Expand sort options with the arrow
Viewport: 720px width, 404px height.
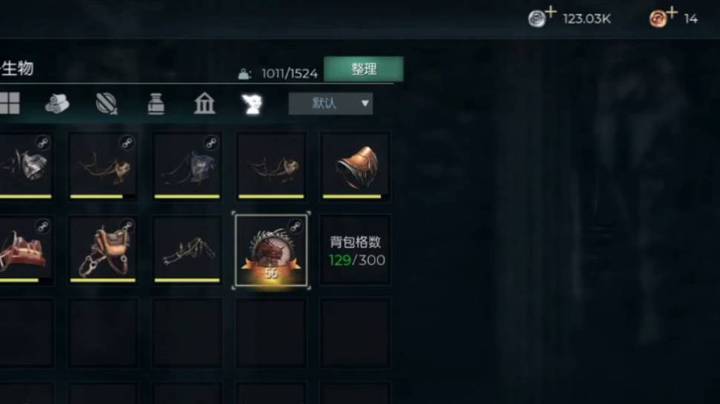tap(365, 103)
